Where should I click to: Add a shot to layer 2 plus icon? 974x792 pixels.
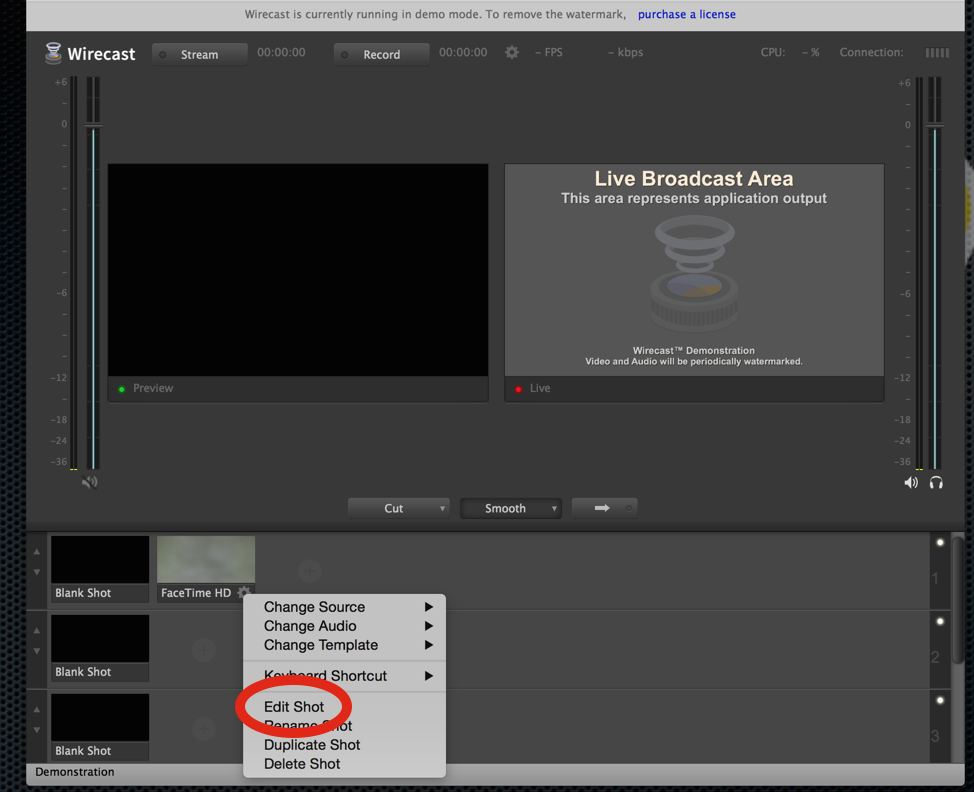click(x=204, y=650)
